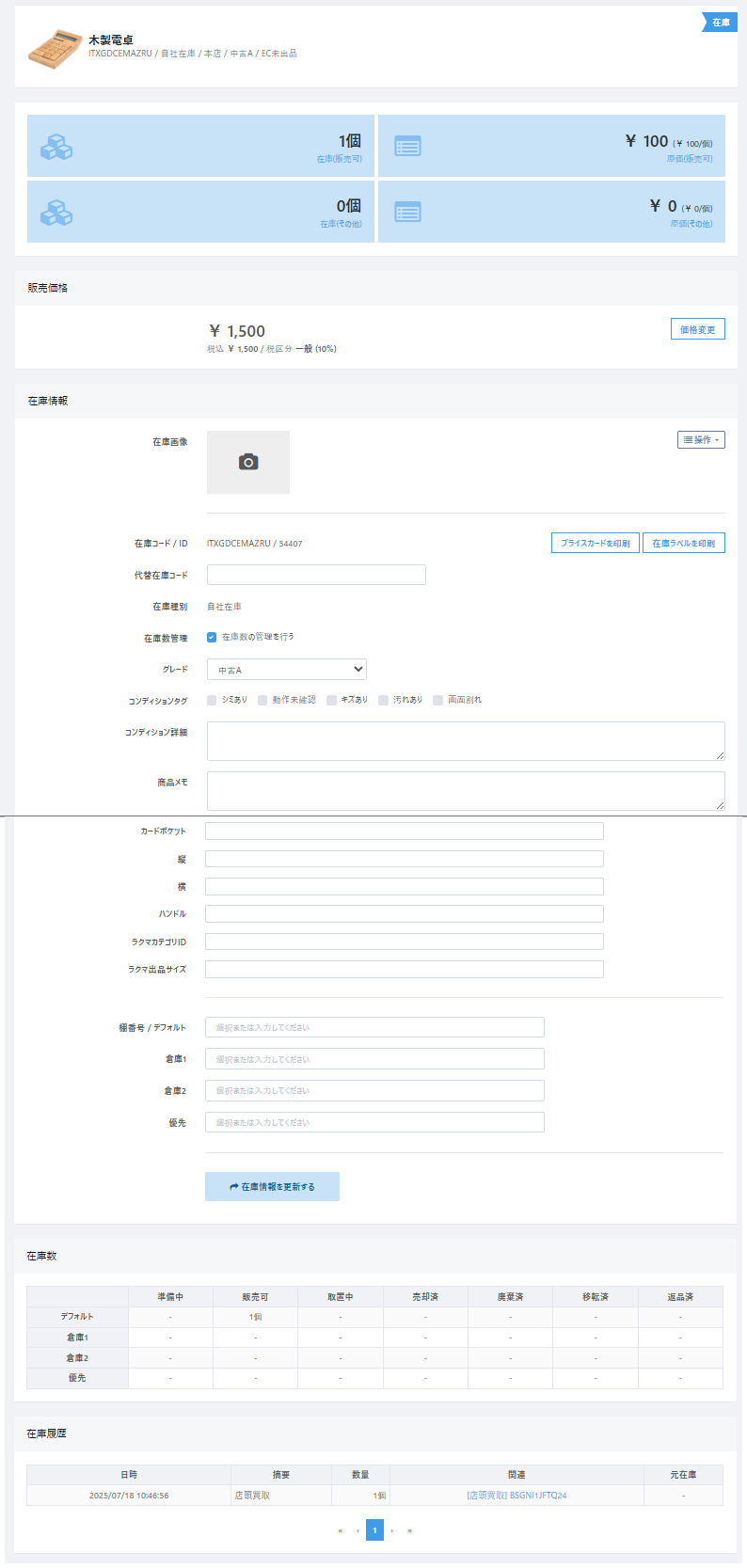The width and height of the screenshot is (747, 1568).
Task: Click the 原価(その他) list icon
Action: 407,213
